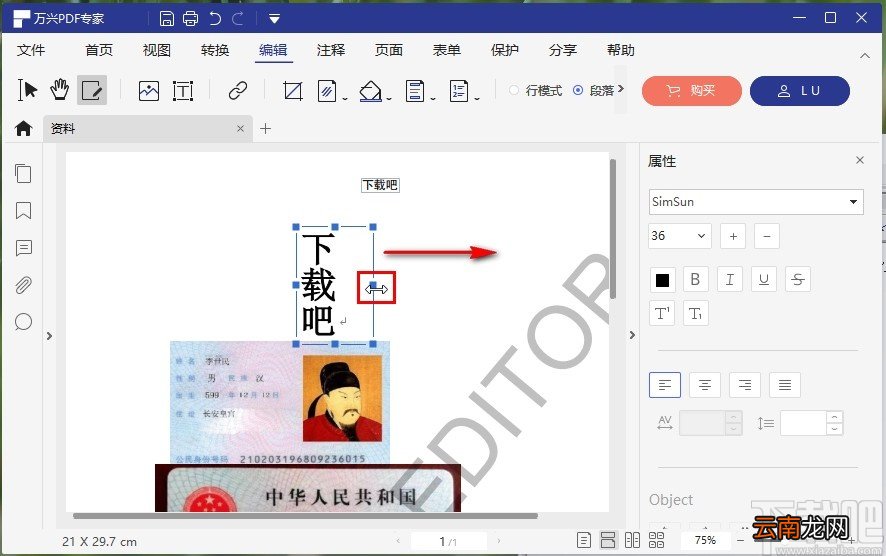
Task: Click the Crop page tool
Action: (x=293, y=90)
